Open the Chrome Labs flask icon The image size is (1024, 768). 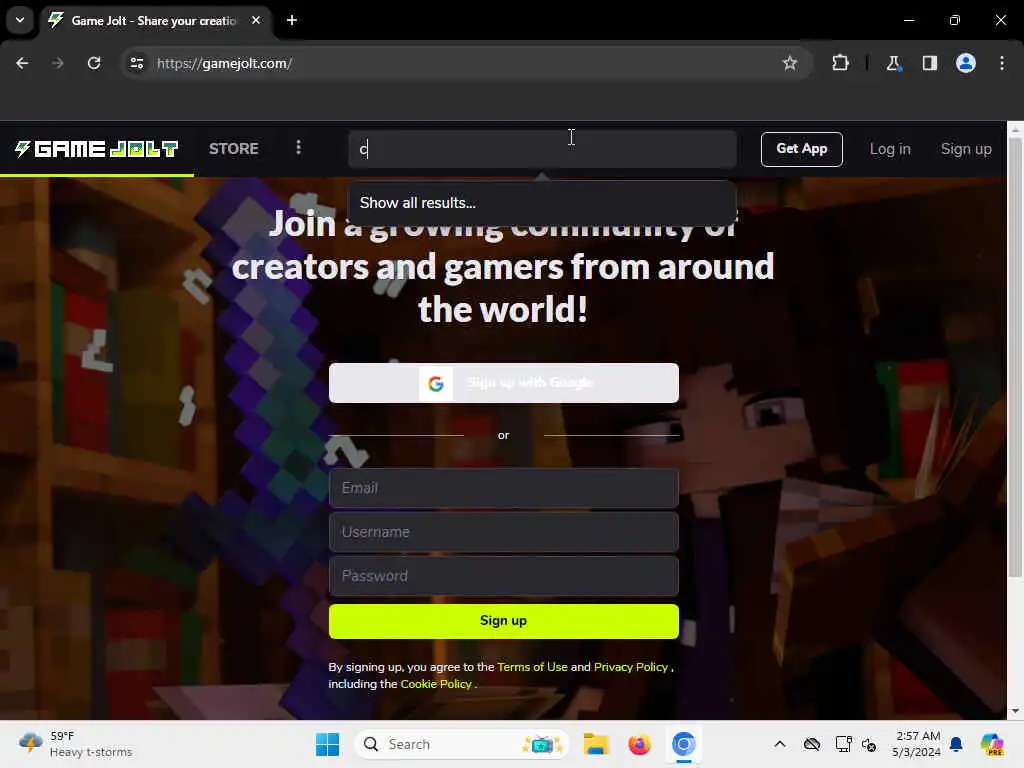pos(893,63)
